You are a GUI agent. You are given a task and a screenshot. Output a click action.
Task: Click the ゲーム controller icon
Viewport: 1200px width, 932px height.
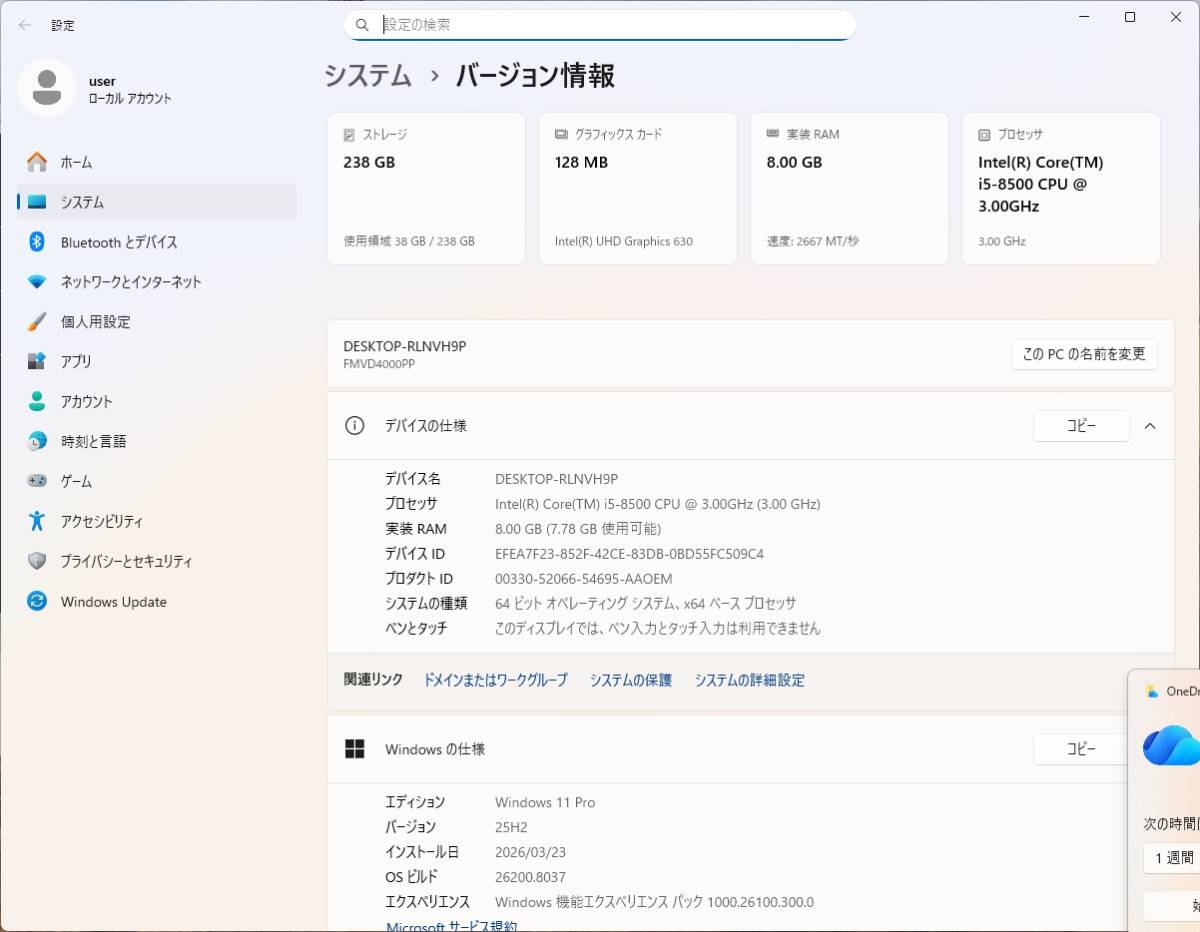click(37, 481)
